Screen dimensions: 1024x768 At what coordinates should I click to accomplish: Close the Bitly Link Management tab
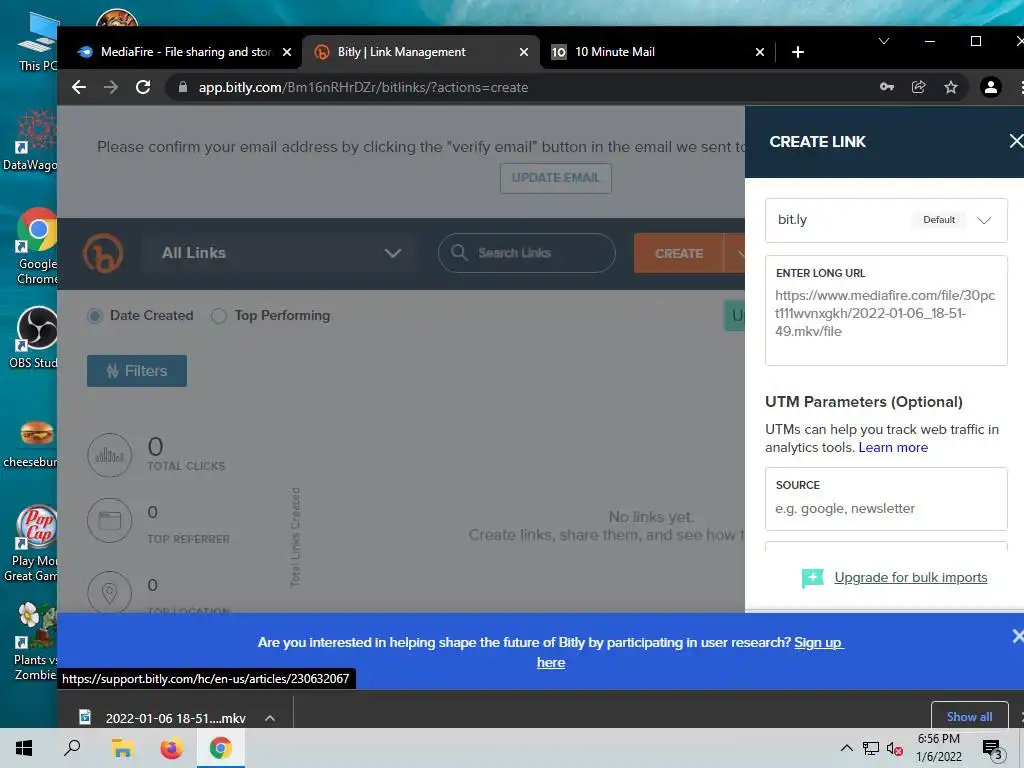pos(524,52)
